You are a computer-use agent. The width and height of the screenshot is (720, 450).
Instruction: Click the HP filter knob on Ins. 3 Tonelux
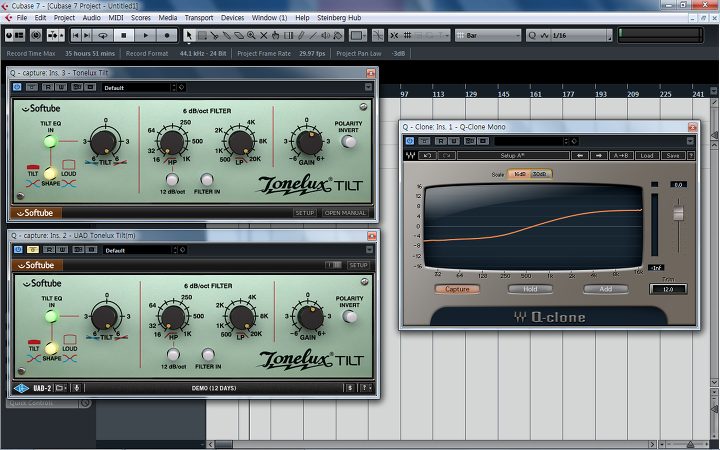[x=172, y=142]
